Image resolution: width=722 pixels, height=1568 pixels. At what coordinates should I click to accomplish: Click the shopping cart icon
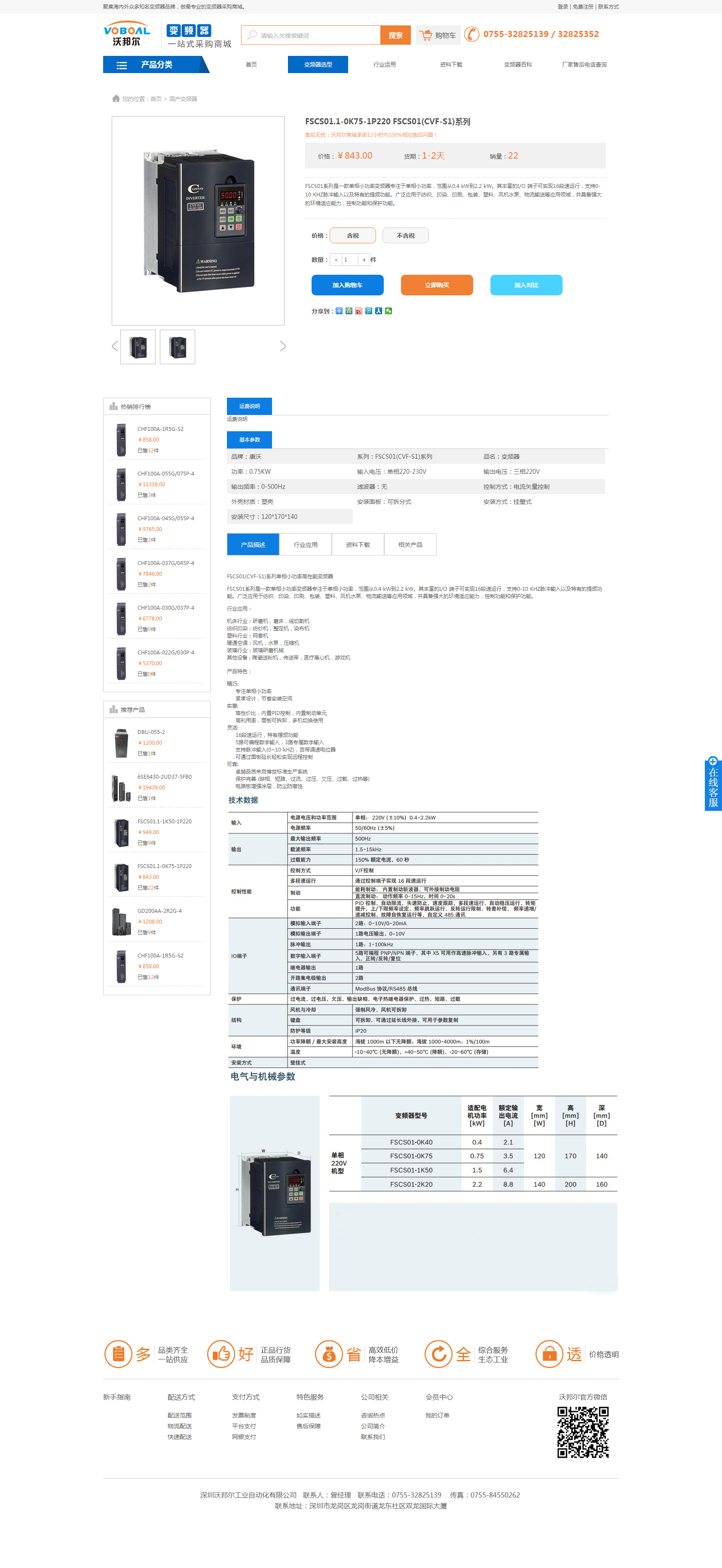(426, 35)
